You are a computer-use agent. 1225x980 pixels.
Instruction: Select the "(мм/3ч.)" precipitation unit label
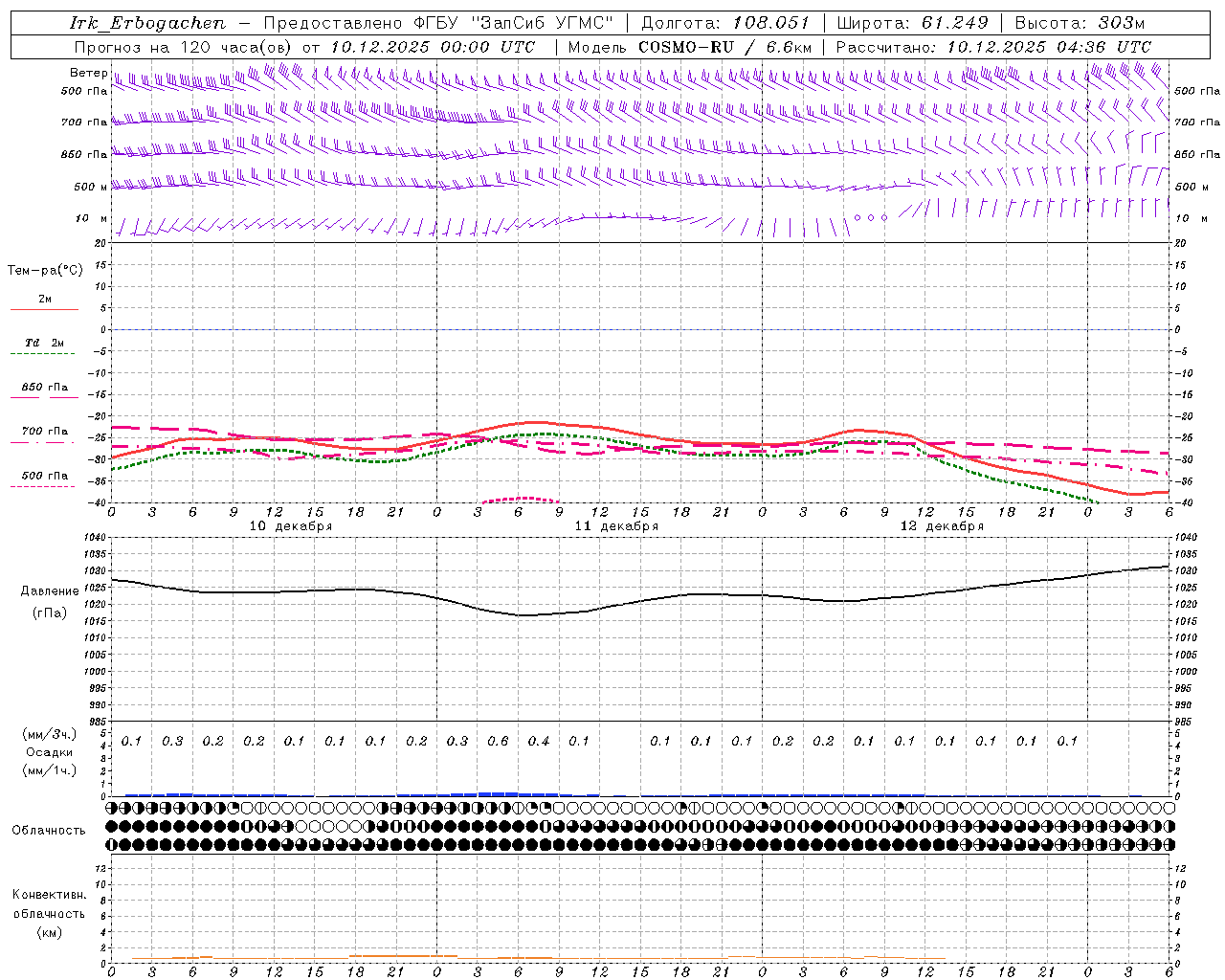pyautogui.click(x=50, y=734)
